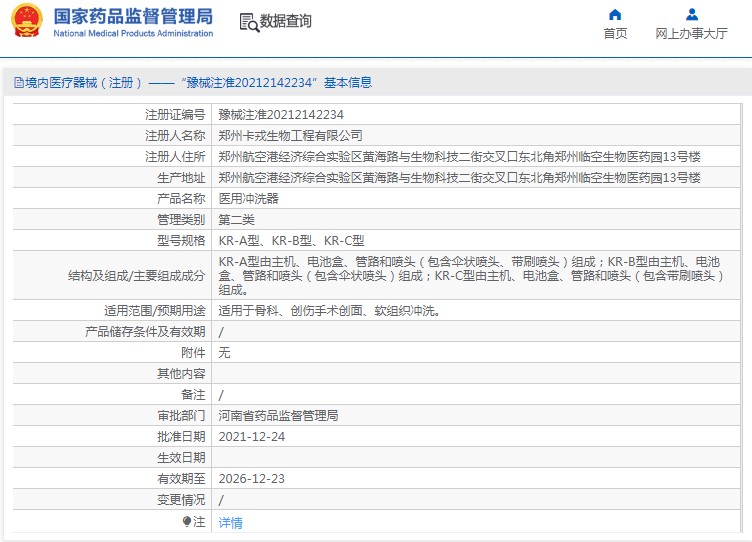Screen dimensions: 752x542
Task: Select 河南省药品监督管理局 approval department
Action: tap(278, 415)
